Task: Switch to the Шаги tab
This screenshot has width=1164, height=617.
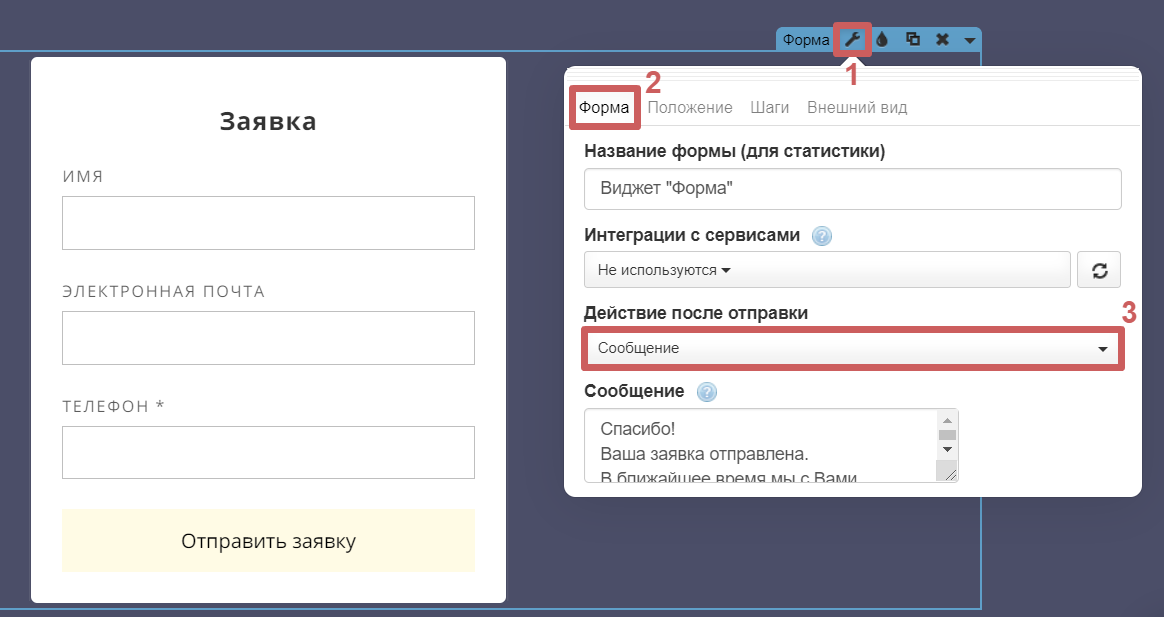Action: coord(770,108)
